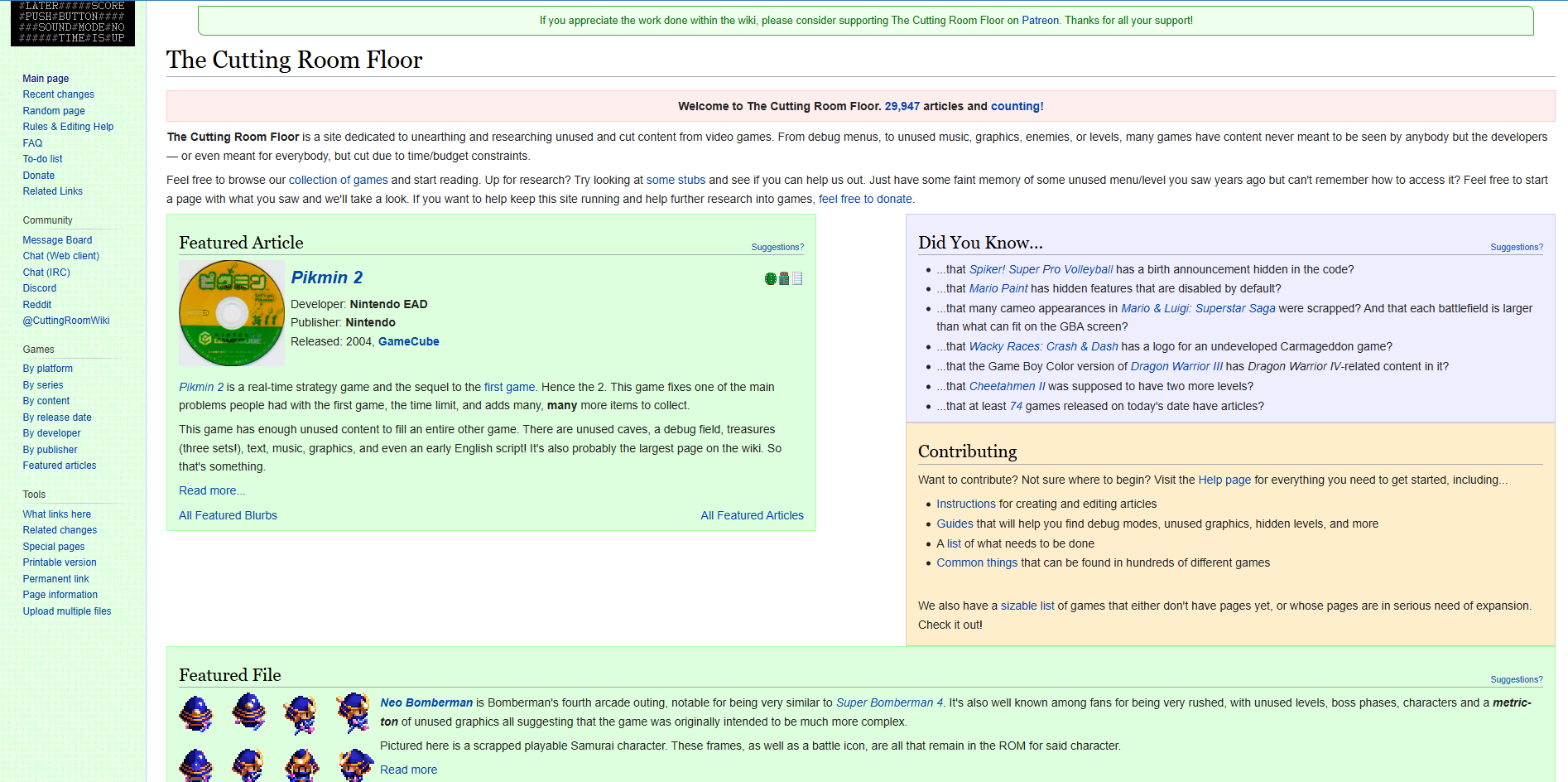Open All Featured Blurbs
1568x782 pixels.
(228, 515)
